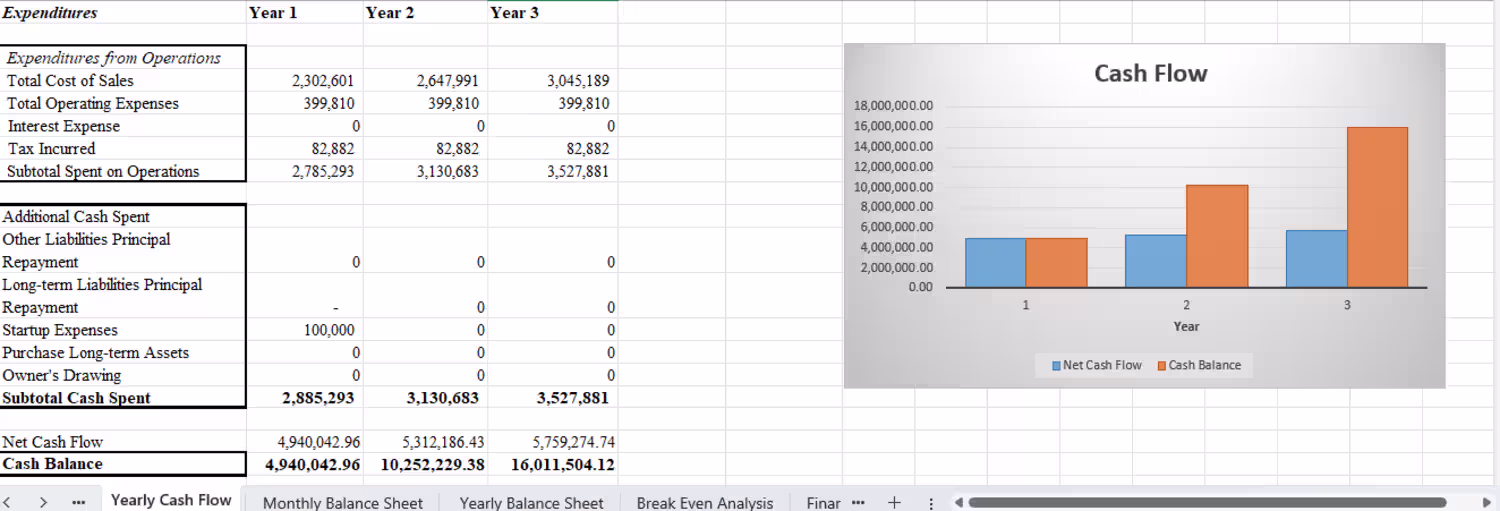Click horizontal scrollbar right arrow
This screenshot has width=1500, height=511.
[1485, 502]
